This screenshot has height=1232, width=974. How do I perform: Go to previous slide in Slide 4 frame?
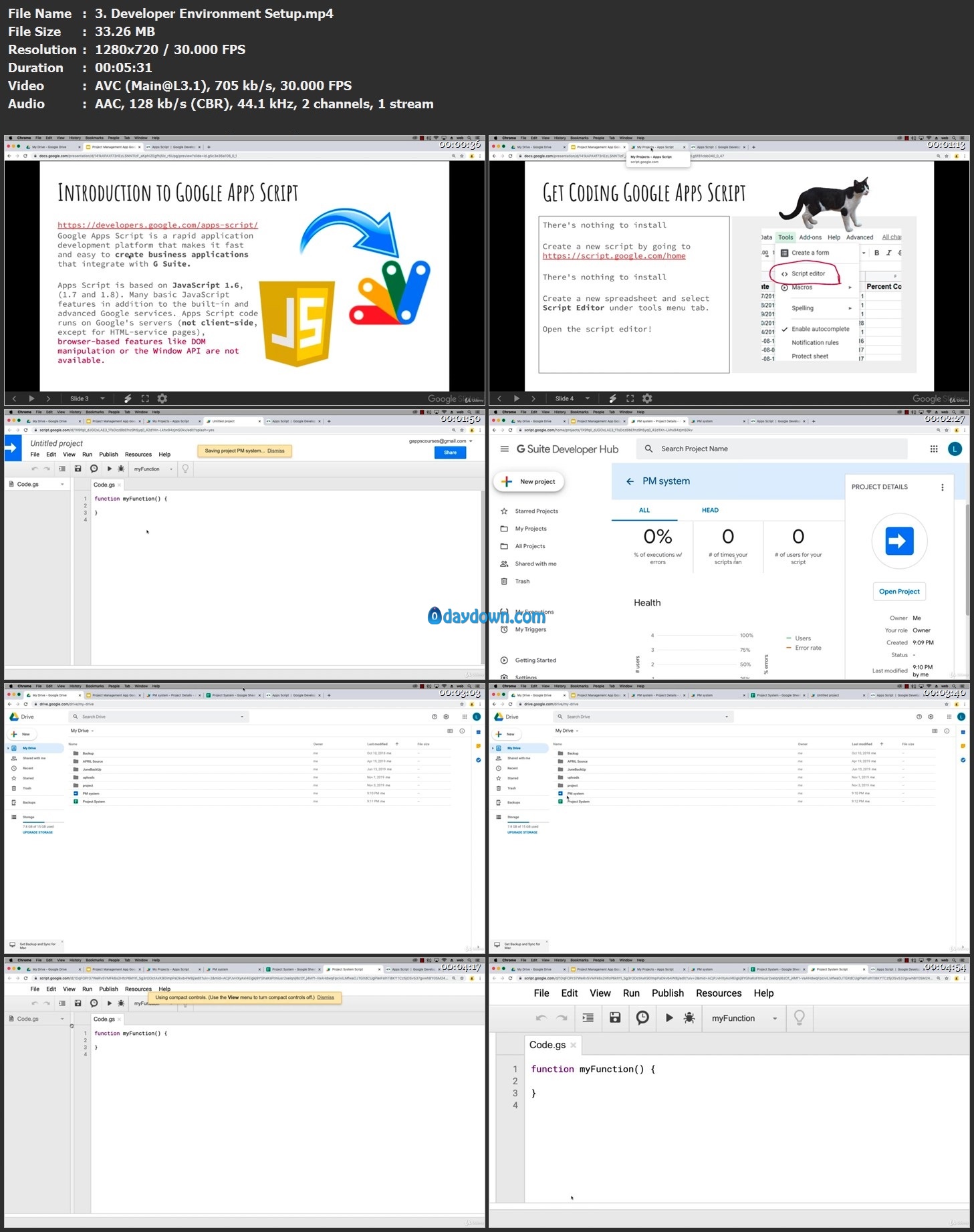(x=499, y=398)
